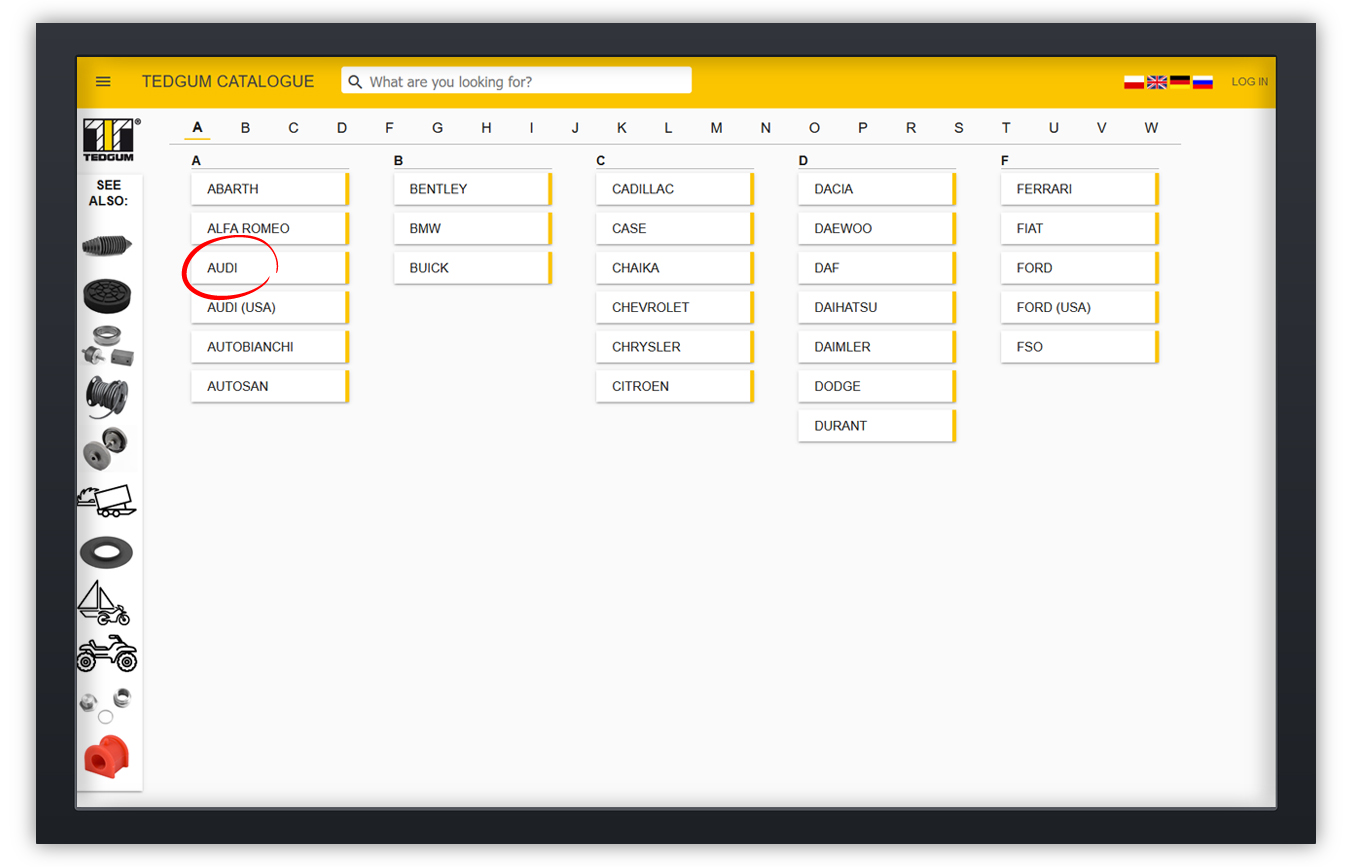
Task: Focus the 'What are you looking for?' search field
Action: click(x=516, y=81)
